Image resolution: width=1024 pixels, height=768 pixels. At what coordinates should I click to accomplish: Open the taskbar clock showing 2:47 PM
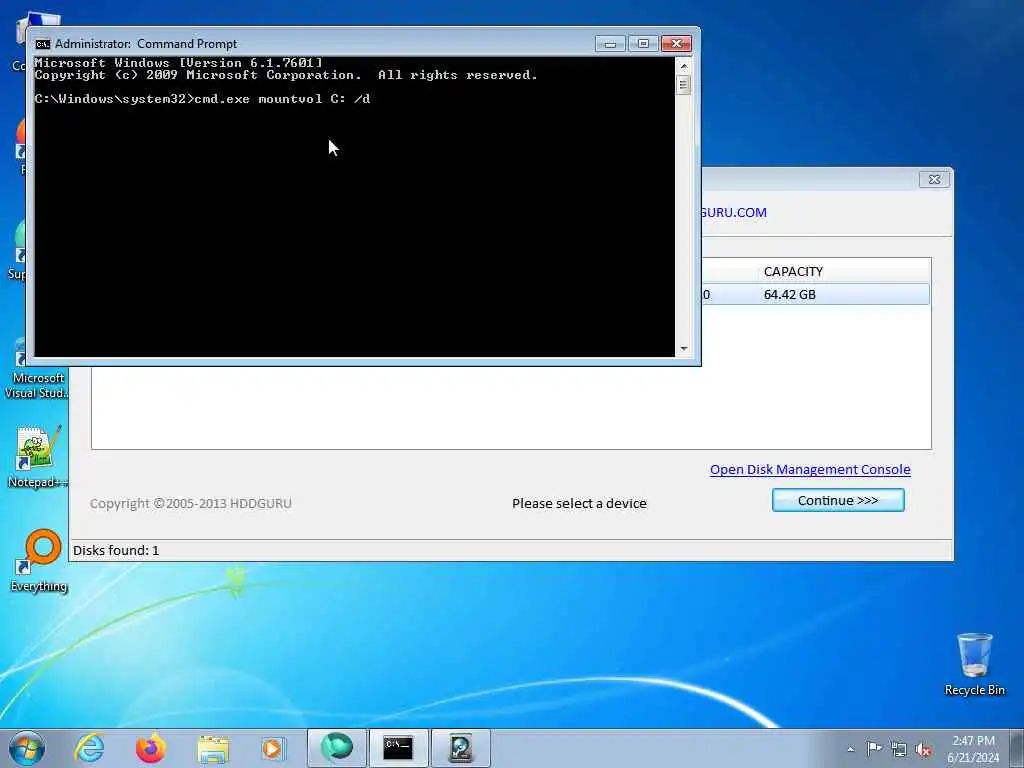pyautogui.click(x=973, y=749)
